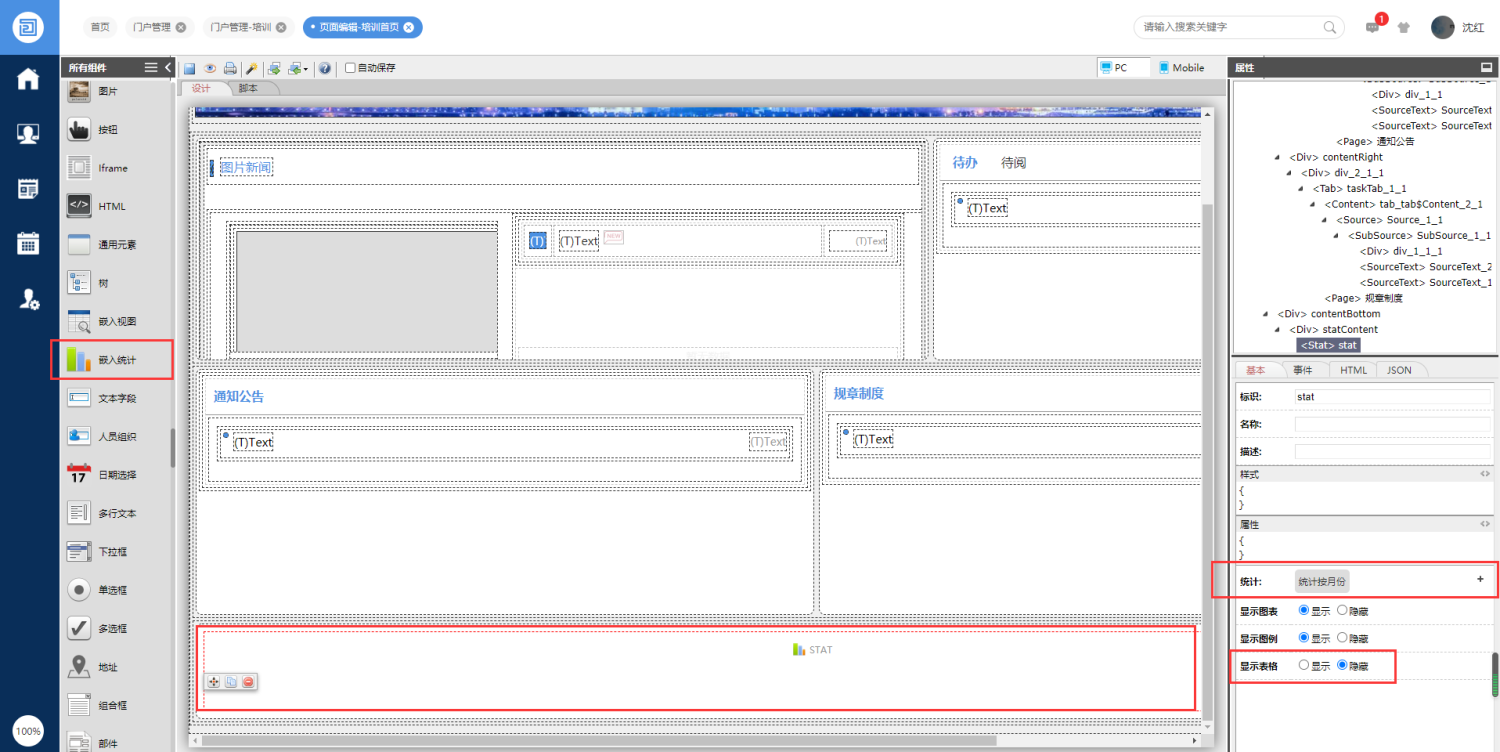1500x752 pixels.
Task: Switch to Mobile view mode
Action: point(1181,67)
